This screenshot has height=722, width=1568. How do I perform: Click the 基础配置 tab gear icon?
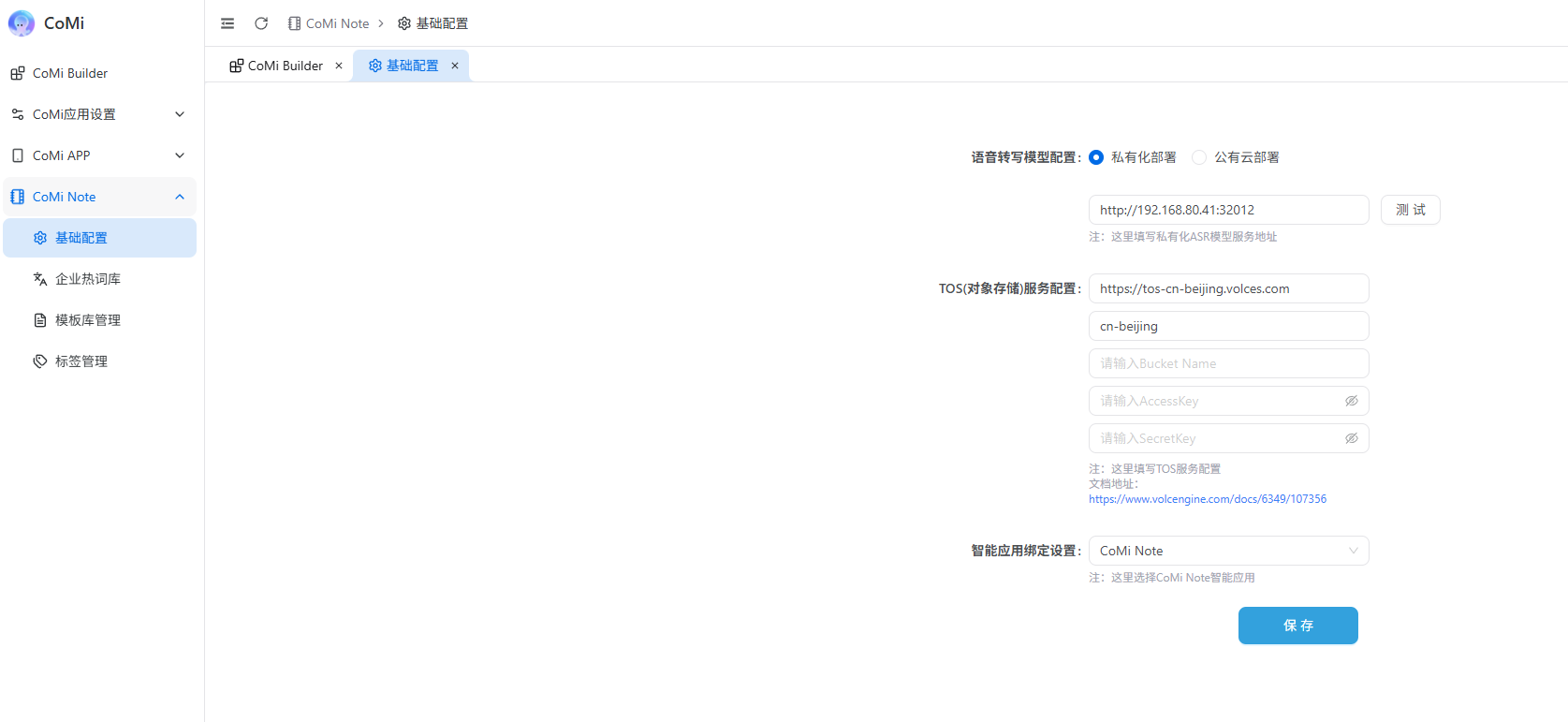375,66
